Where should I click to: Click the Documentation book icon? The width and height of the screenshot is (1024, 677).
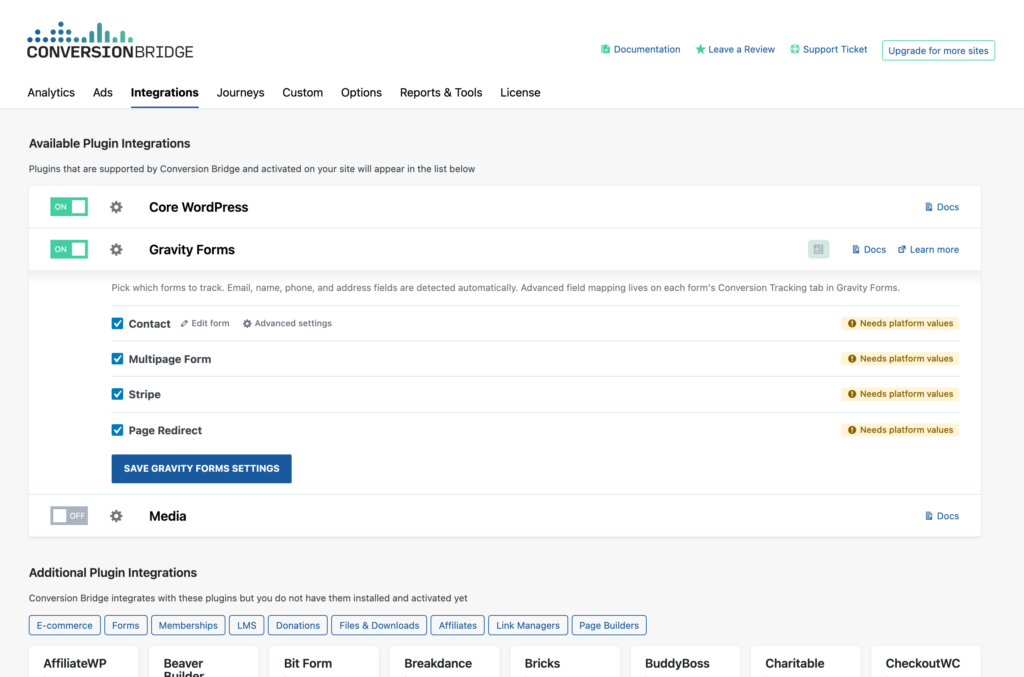click(605, 49)
